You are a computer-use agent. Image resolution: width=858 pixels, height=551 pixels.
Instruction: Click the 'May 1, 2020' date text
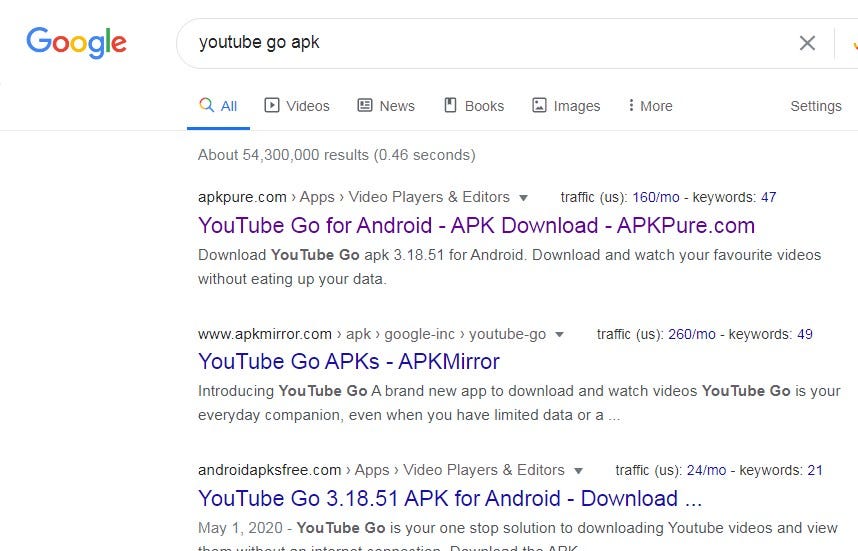coord(240,528)
